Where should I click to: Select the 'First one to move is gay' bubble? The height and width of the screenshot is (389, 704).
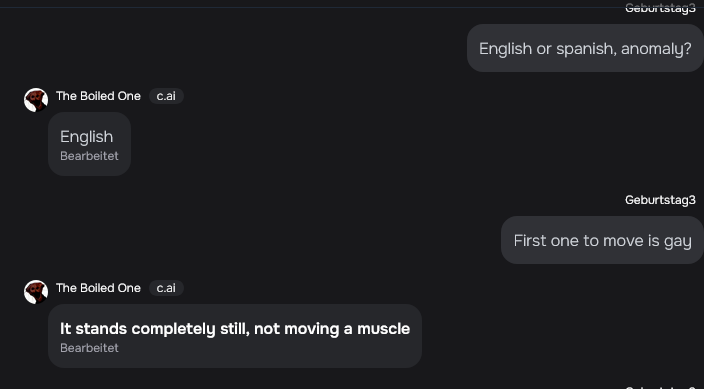pos(603,240)
